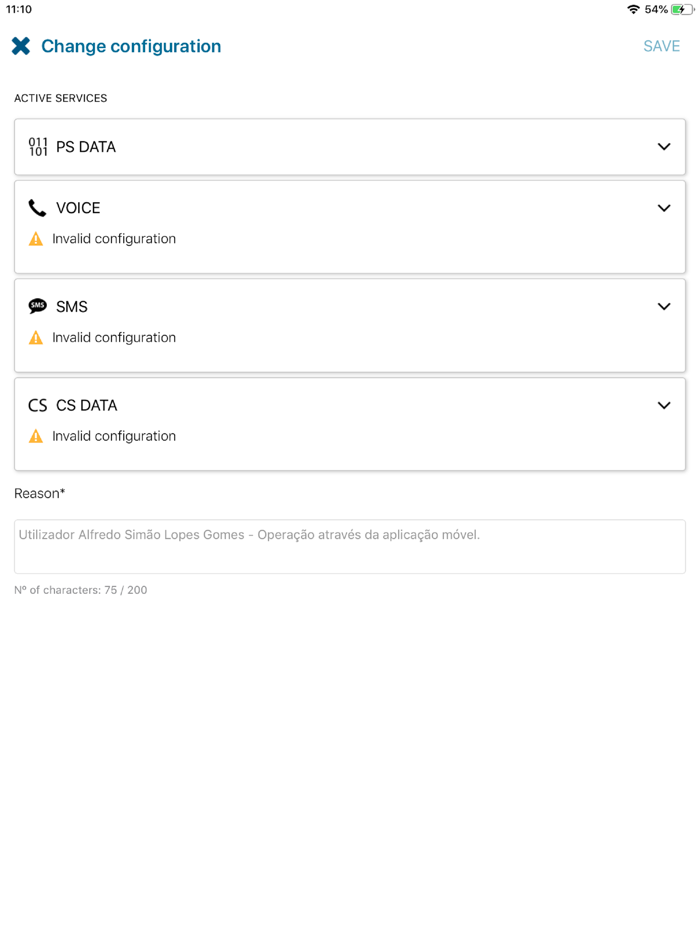The height and width of the screenshot is (934, 700).
Task: Click the character counter below Reason field
Action: [x=79, y=590]
